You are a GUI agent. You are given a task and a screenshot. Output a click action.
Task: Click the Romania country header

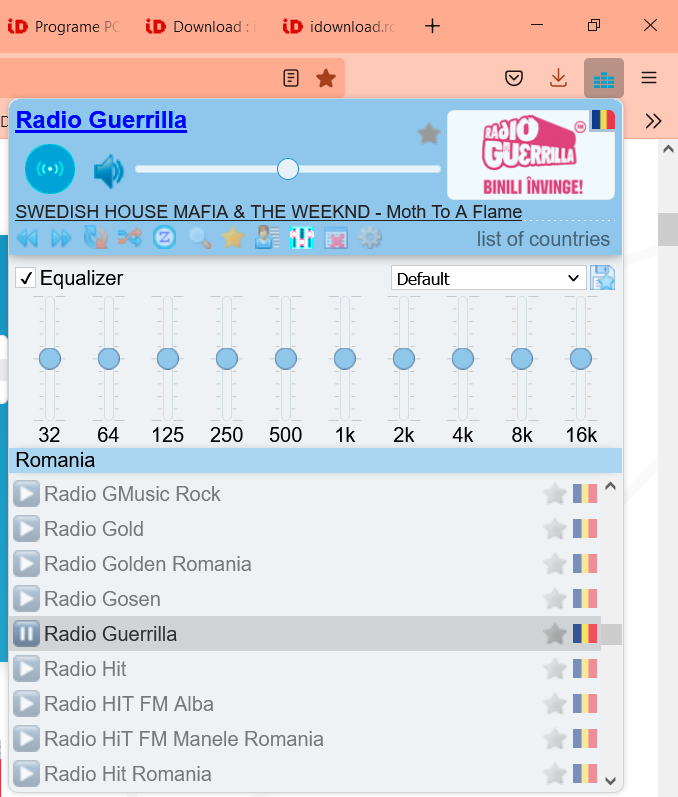coord(315,460)
